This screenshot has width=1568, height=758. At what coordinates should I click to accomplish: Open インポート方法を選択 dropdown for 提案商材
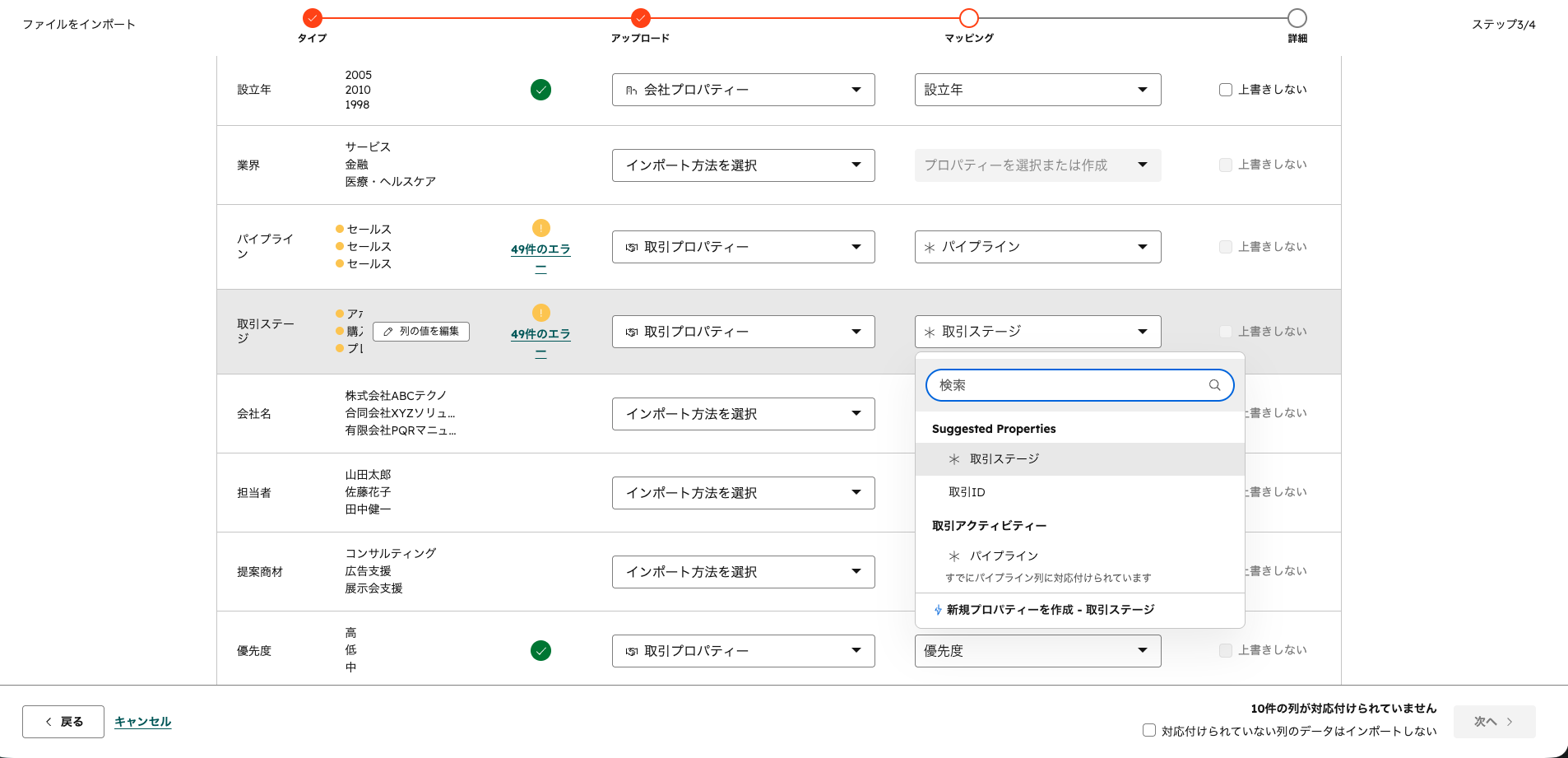point(743,572)
